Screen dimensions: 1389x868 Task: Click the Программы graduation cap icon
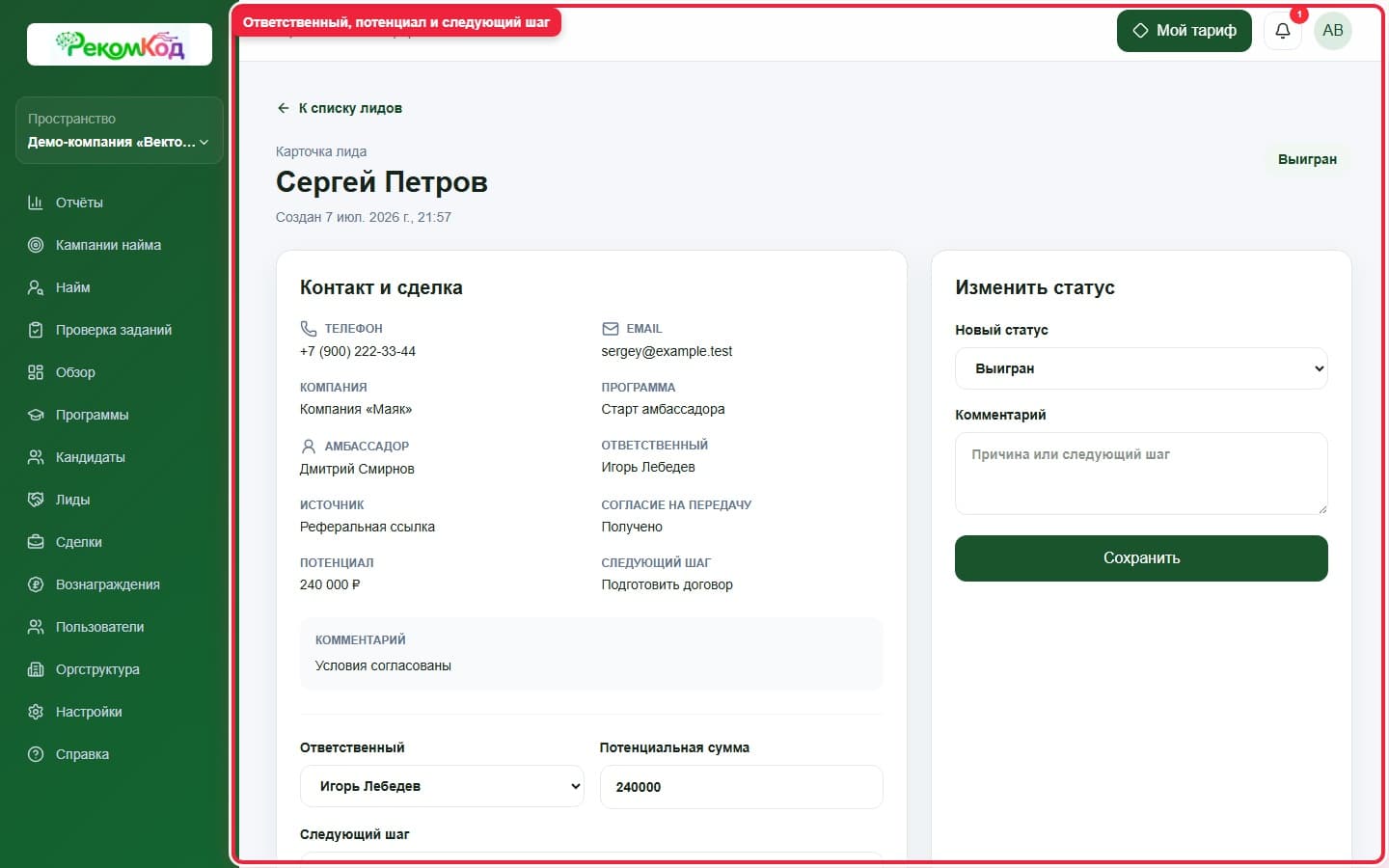coord(36,415)
